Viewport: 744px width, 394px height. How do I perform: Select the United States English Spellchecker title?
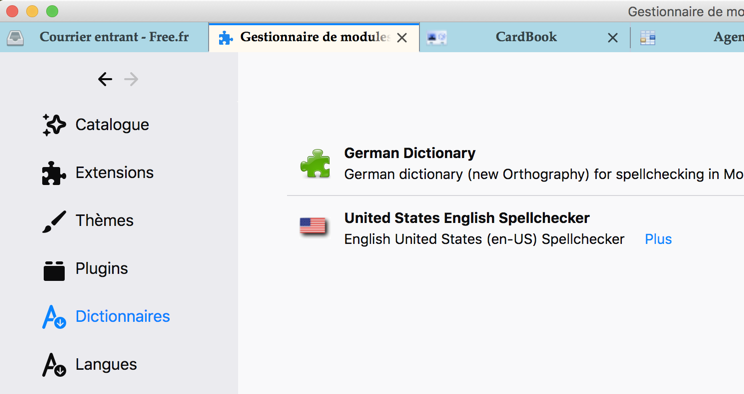pyautogui.click(x=467, y=218)
